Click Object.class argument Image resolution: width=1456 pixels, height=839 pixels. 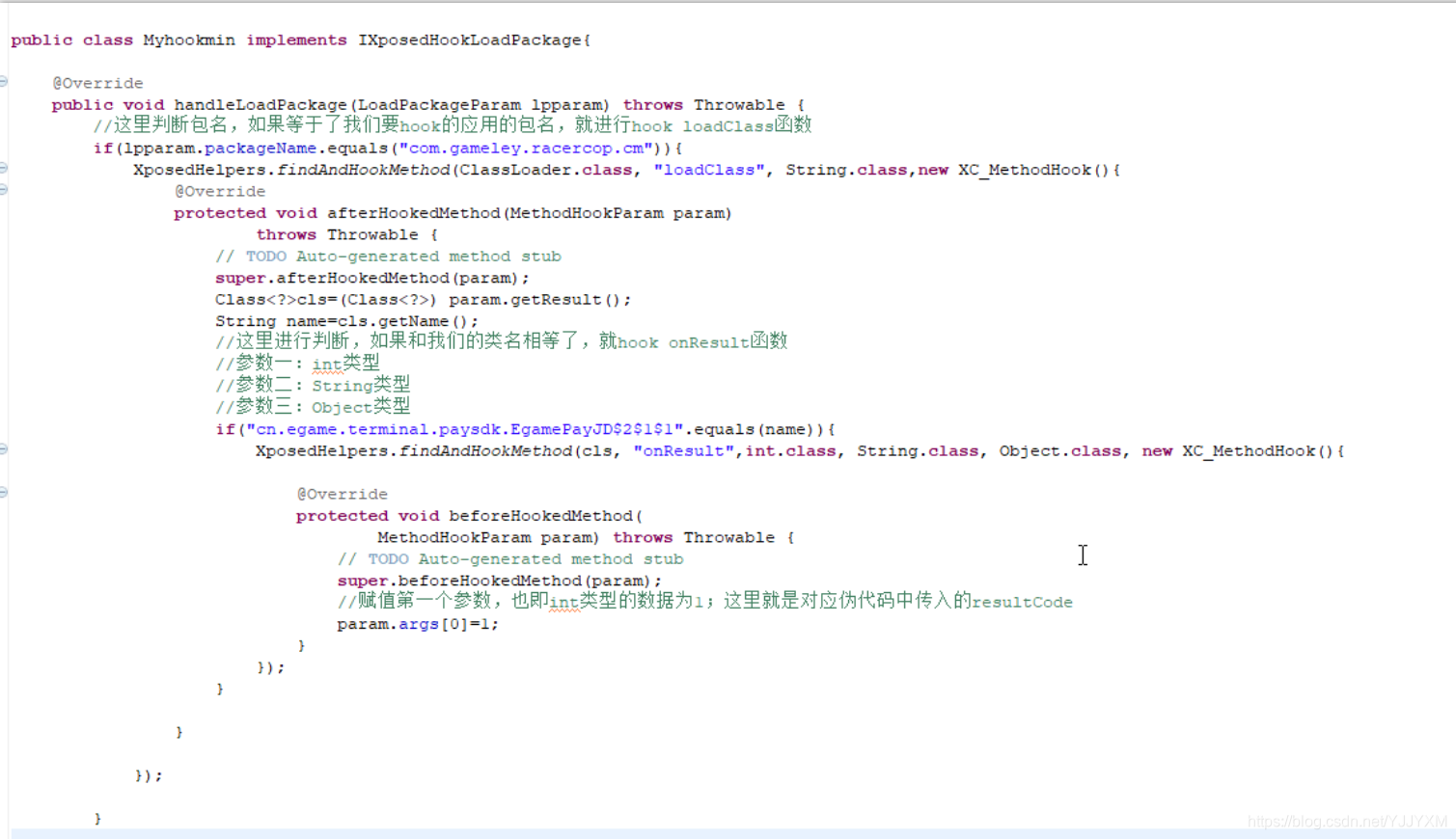click(1060, 451)
